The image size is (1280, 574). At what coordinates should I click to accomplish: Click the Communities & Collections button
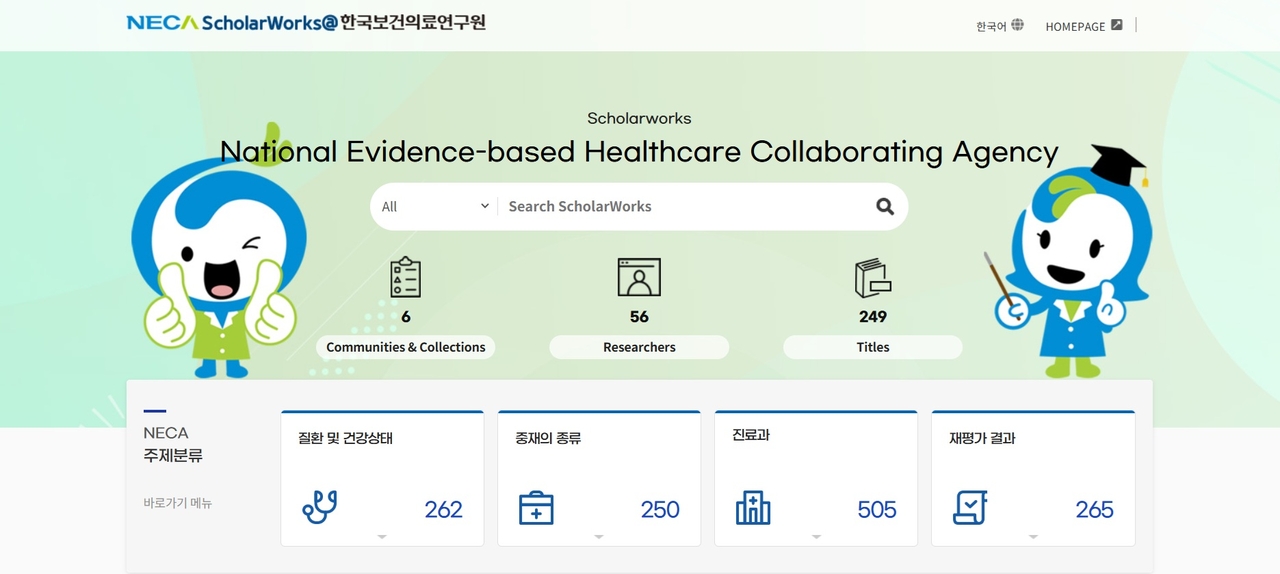pos(405,347)
